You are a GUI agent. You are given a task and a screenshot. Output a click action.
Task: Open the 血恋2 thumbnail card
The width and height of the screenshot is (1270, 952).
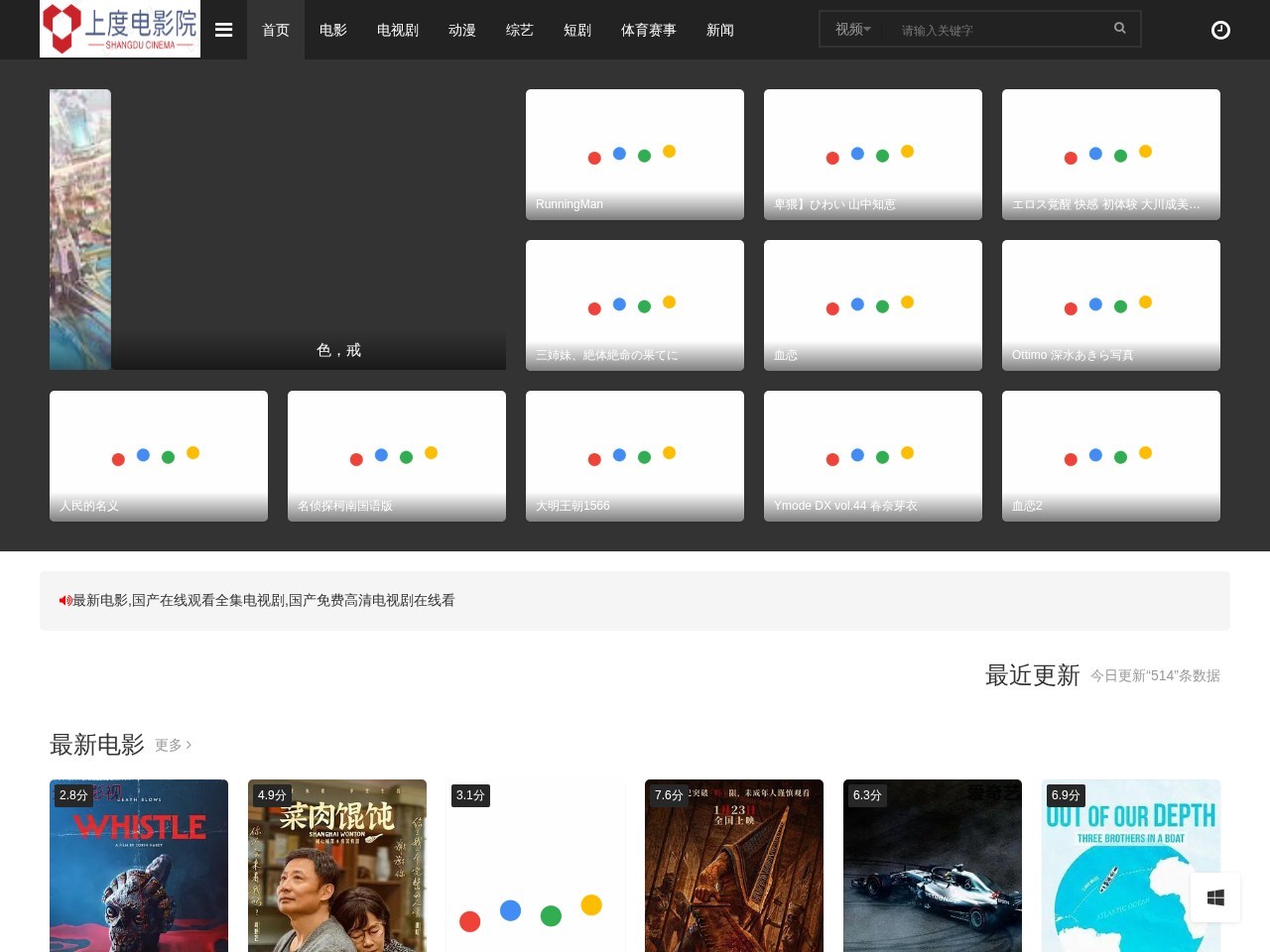coord(1111,456)
